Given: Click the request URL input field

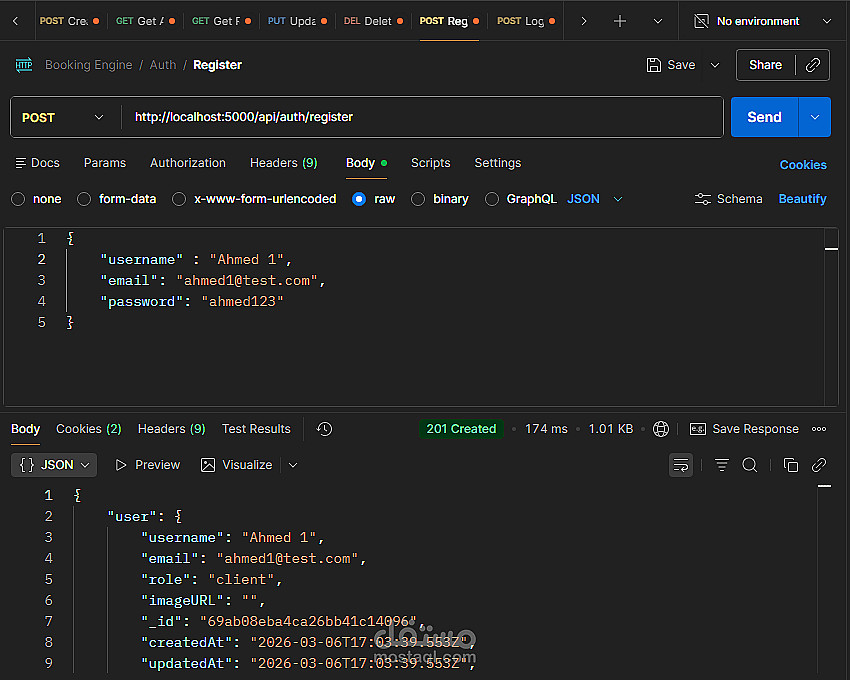Looking at the screenshot, I should [x=420, y=117].
